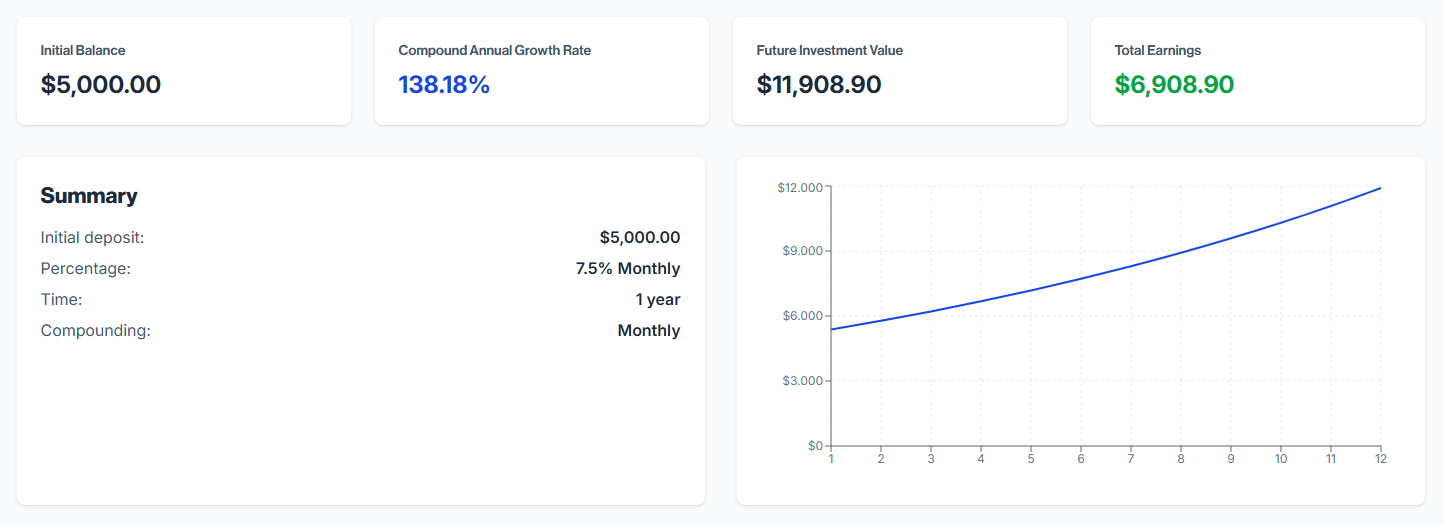Click the Total Earnings card title
Viewport: 1444px width, 525px height.
1157,50
